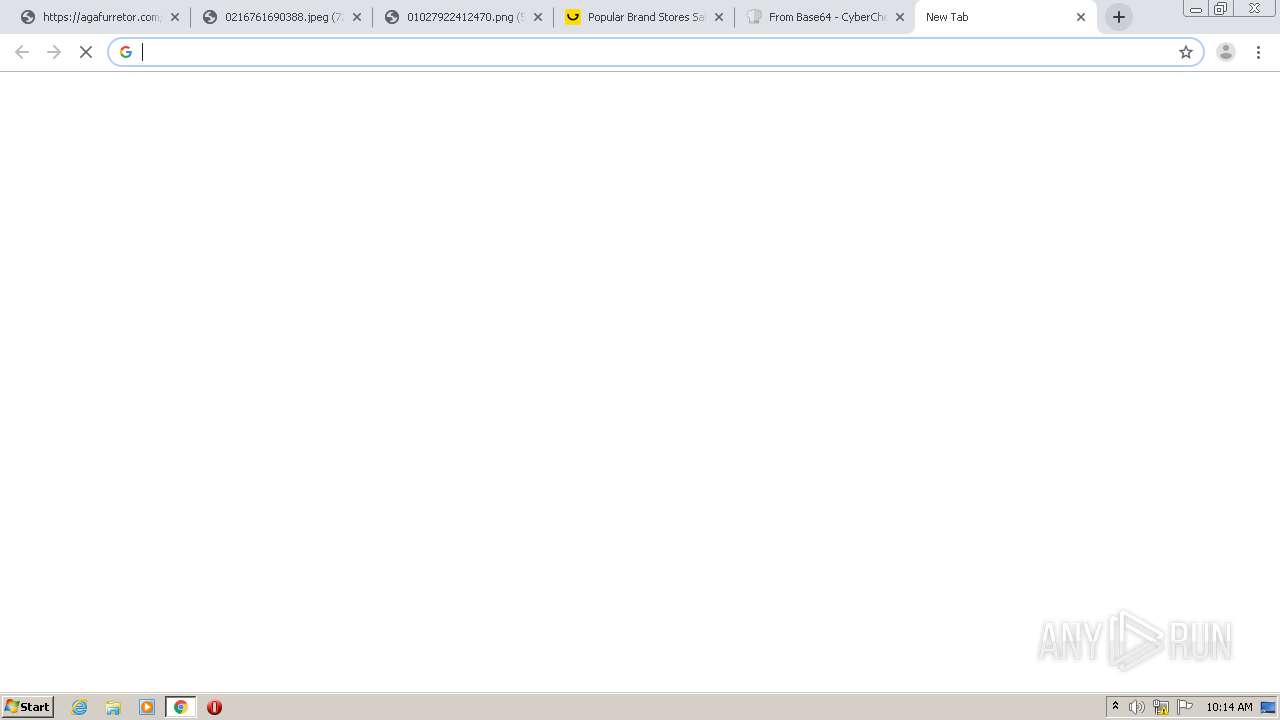The height and width of the screenshot is (720, 1280).
Task: Bookmark this page with the star icon
Action: click(x=1186, y=52)
